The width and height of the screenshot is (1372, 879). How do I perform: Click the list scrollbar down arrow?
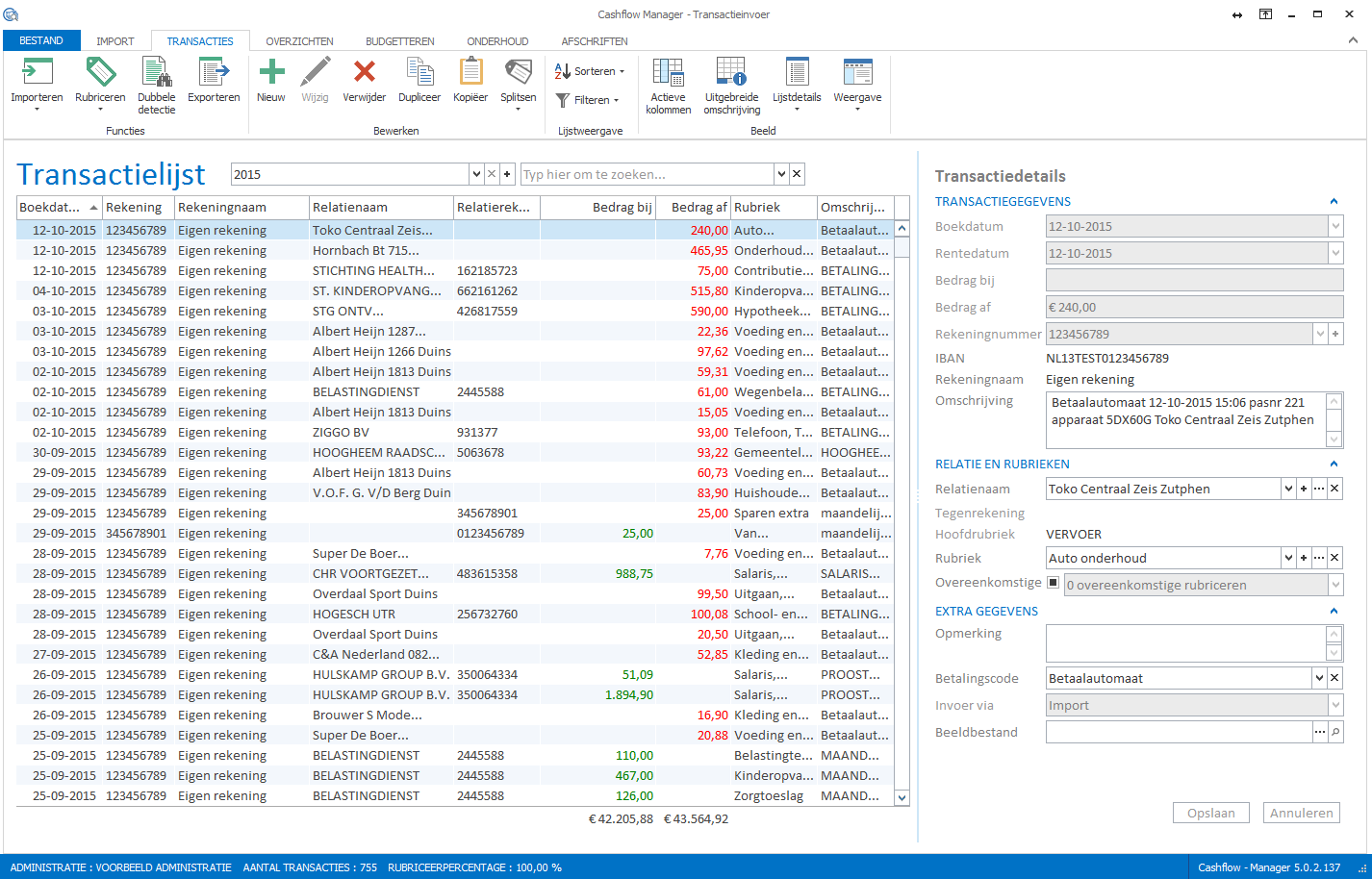[902, 797]
